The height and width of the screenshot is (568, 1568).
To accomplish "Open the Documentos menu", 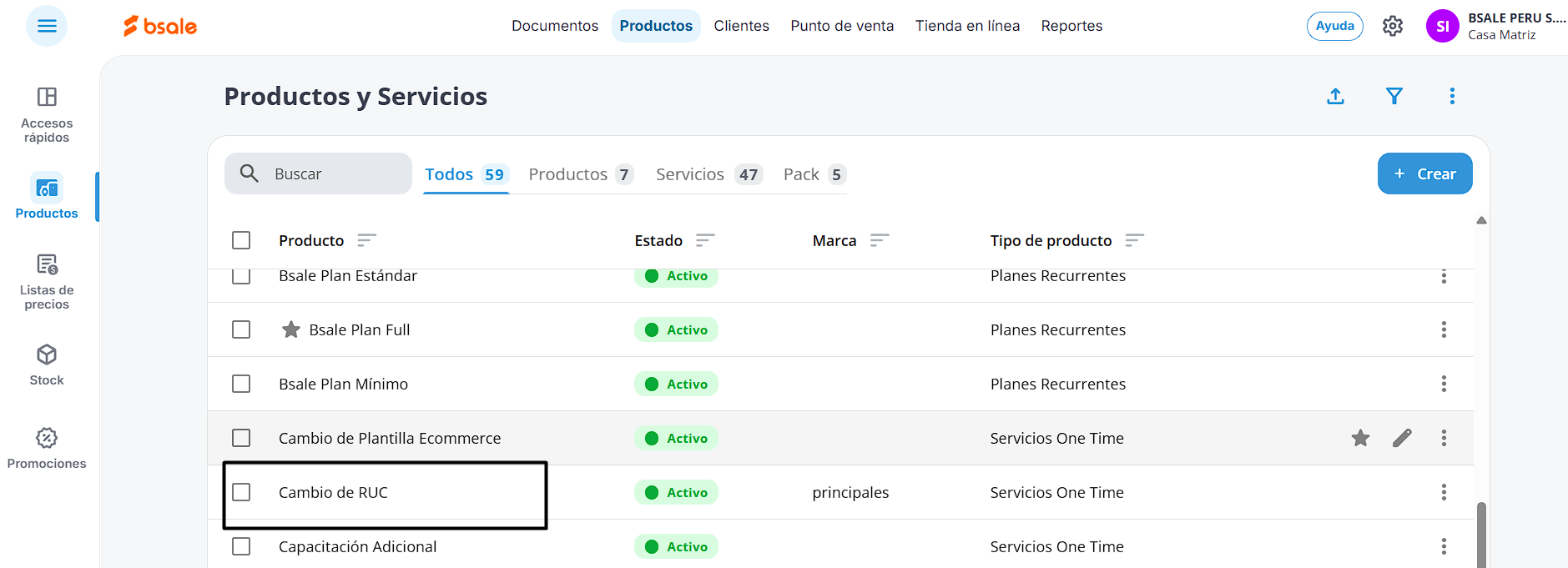I will click(555, 26).
